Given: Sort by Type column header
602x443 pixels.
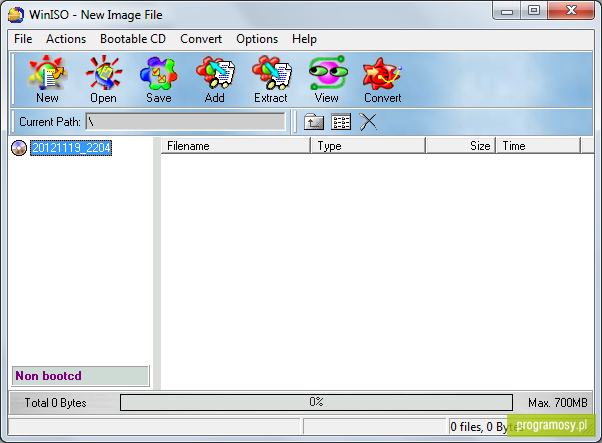Looking at the screenshot, I should click(368, 146).
